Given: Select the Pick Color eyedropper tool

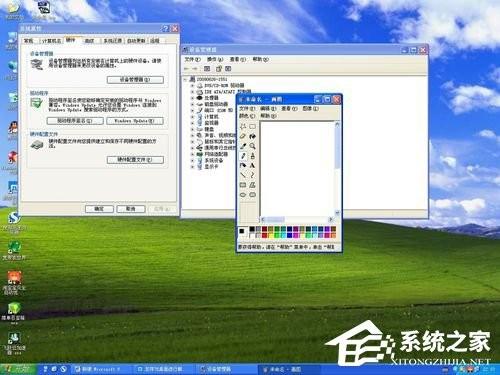Looking at the screenshot, I should coord(243,146).
